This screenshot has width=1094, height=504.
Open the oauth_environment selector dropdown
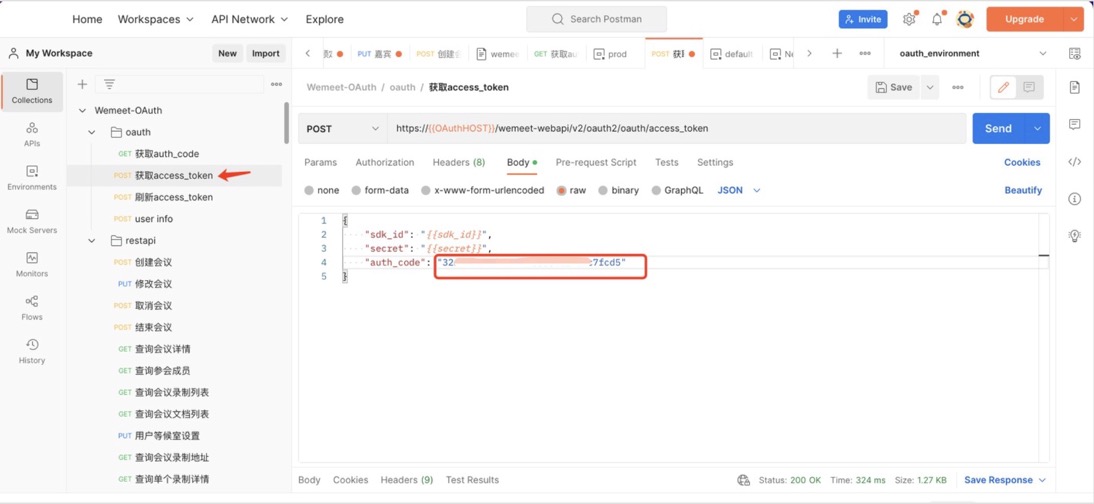(x=973, y=53)
